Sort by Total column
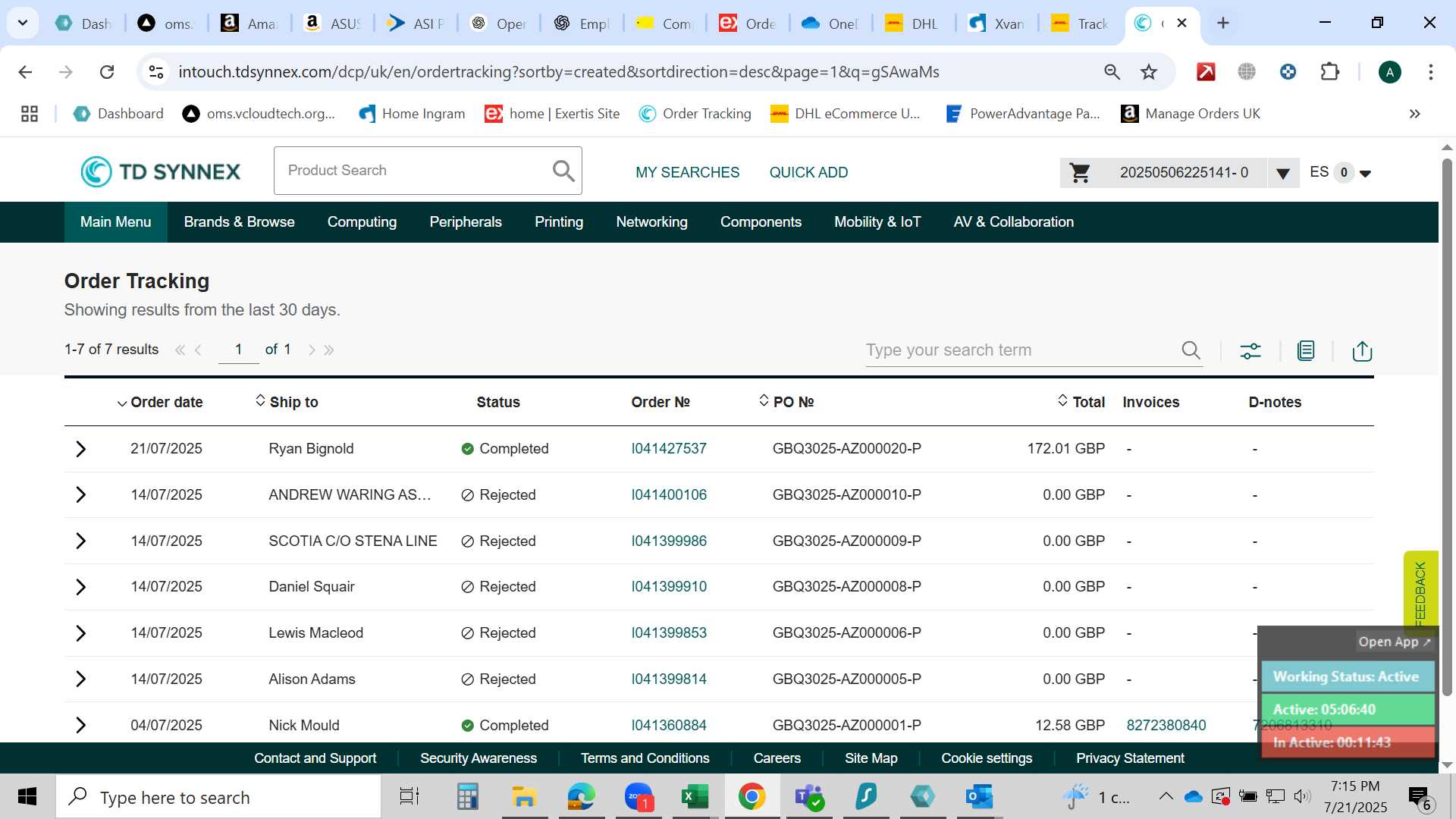The height and width of the screenshot is (819, 1456). (x=1081, y=402)
